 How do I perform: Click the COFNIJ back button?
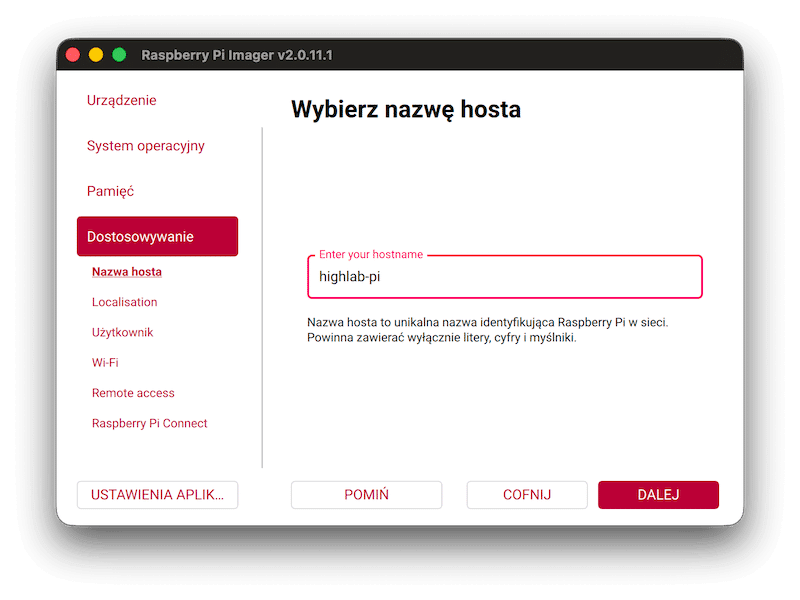[527, 495]
